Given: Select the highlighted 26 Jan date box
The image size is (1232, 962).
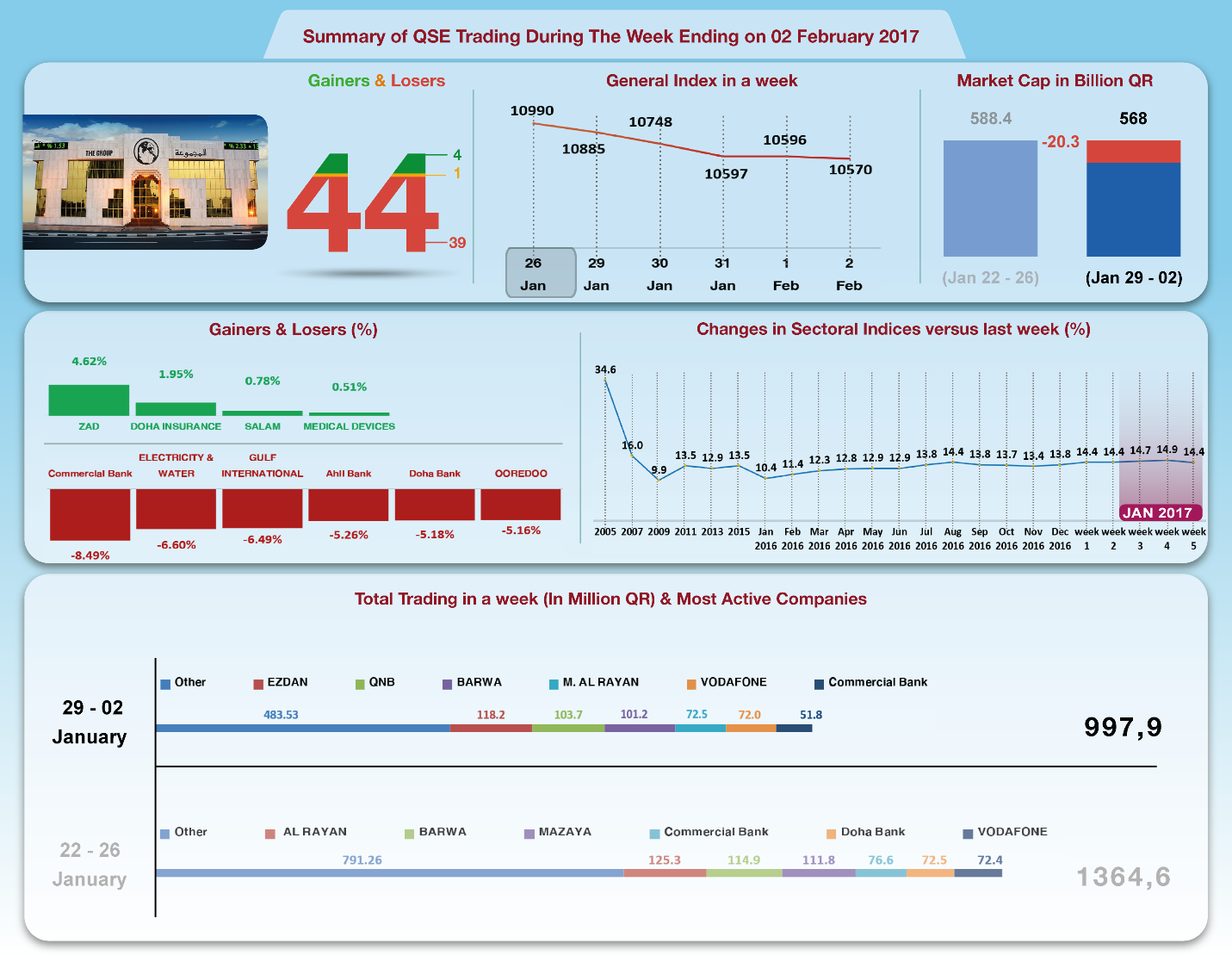Looking at the screenshot, I should coord(540,273).
